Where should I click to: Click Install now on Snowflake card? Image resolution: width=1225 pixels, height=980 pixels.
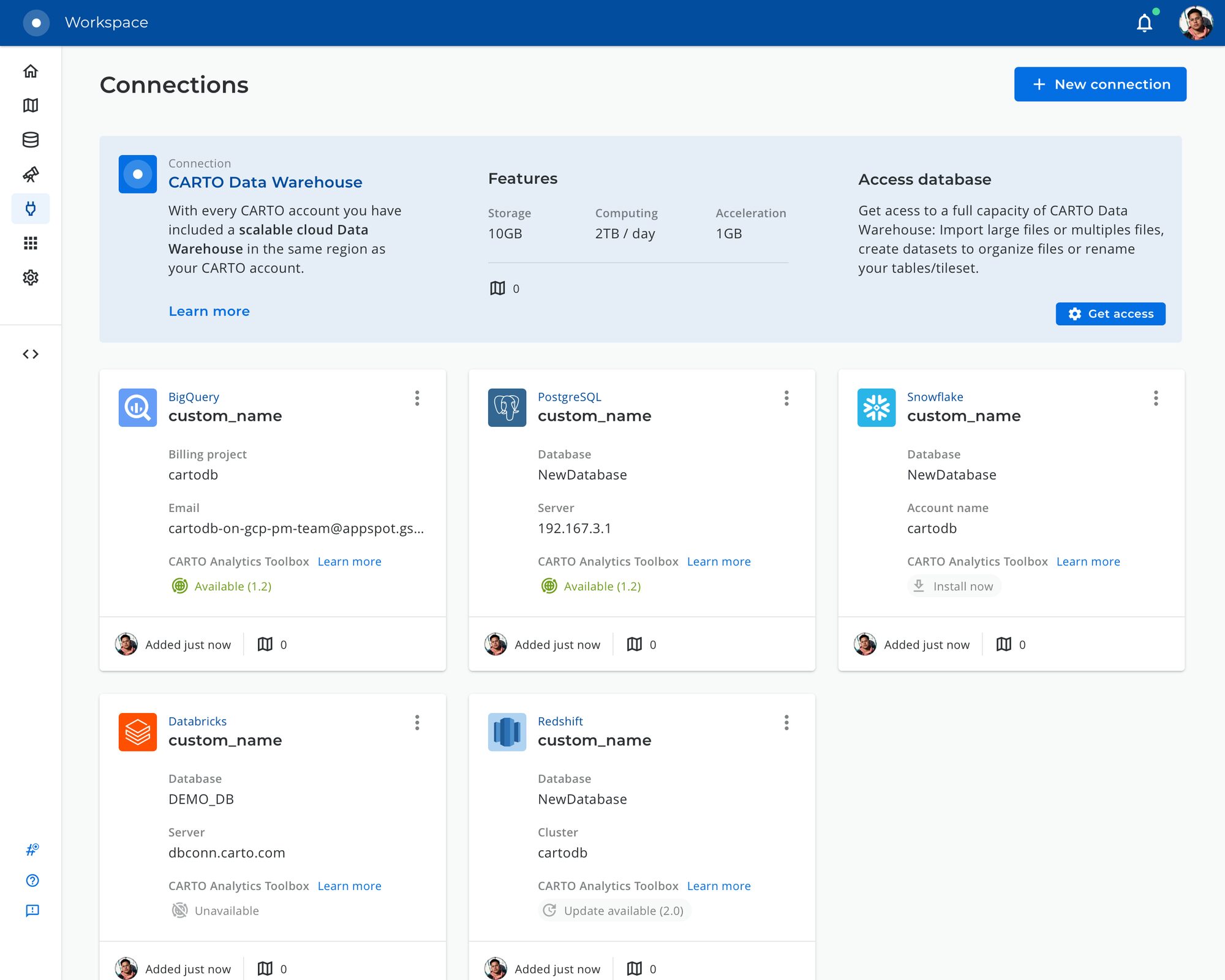(954, 586)
